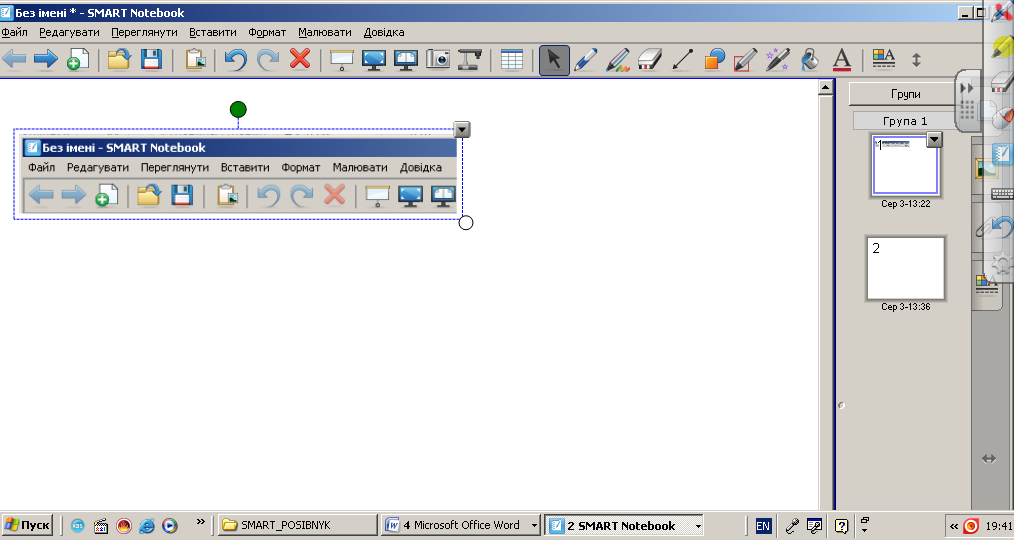The height and width of the screenshot is (540, 1014).
Task: Undo the last action
Action: [235, 60]
